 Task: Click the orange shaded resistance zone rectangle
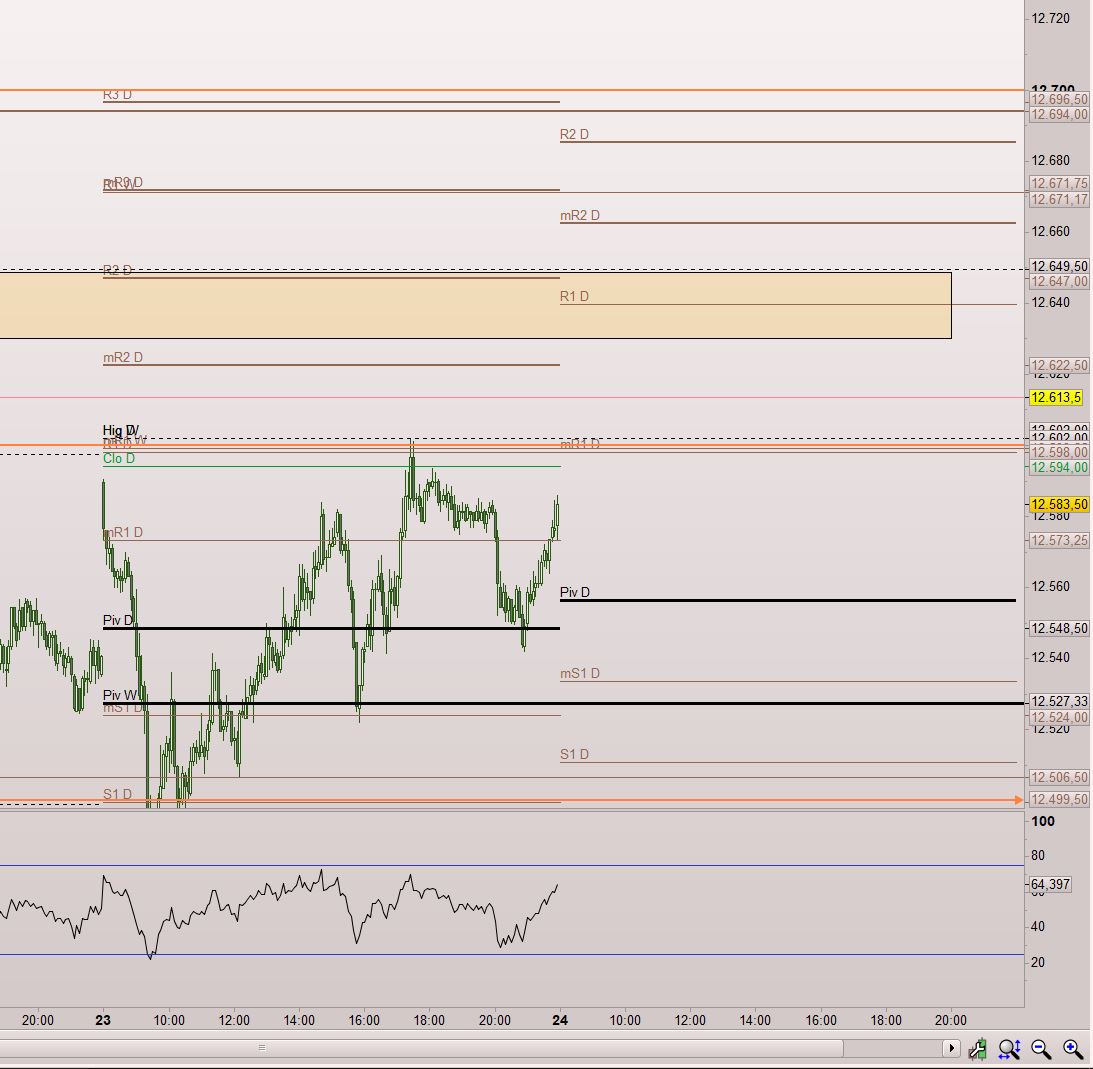tap(475, 305)
